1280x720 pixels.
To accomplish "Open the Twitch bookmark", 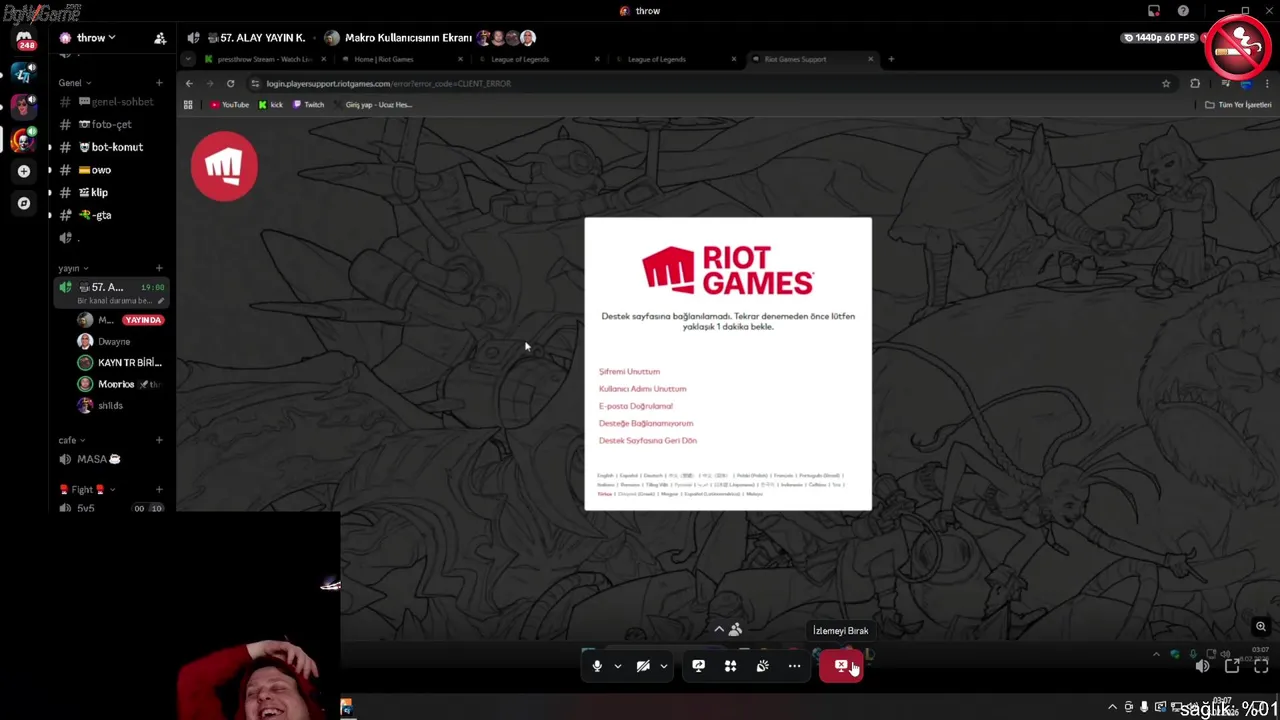I will (x=308, y=105).
